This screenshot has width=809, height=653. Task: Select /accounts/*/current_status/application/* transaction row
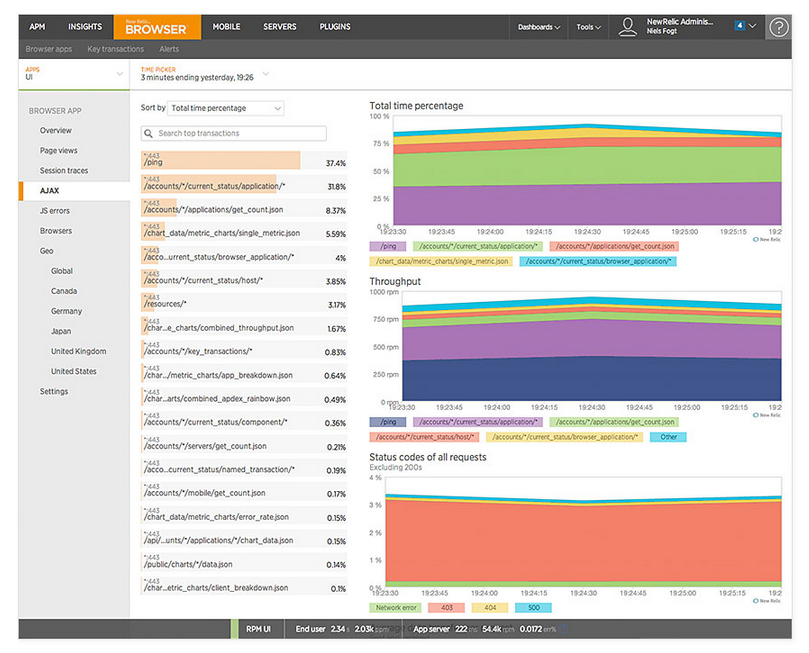[244, 184]
